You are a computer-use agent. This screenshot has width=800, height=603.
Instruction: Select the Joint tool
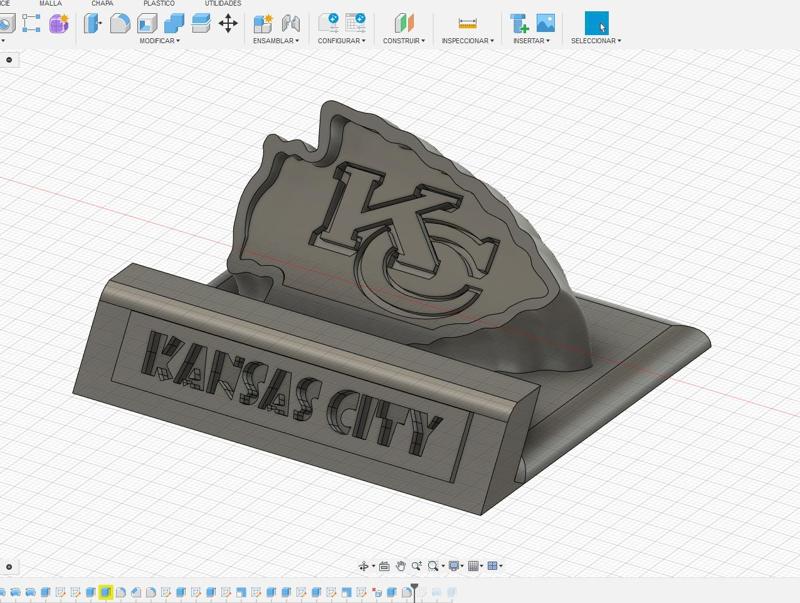coord(290,23)
